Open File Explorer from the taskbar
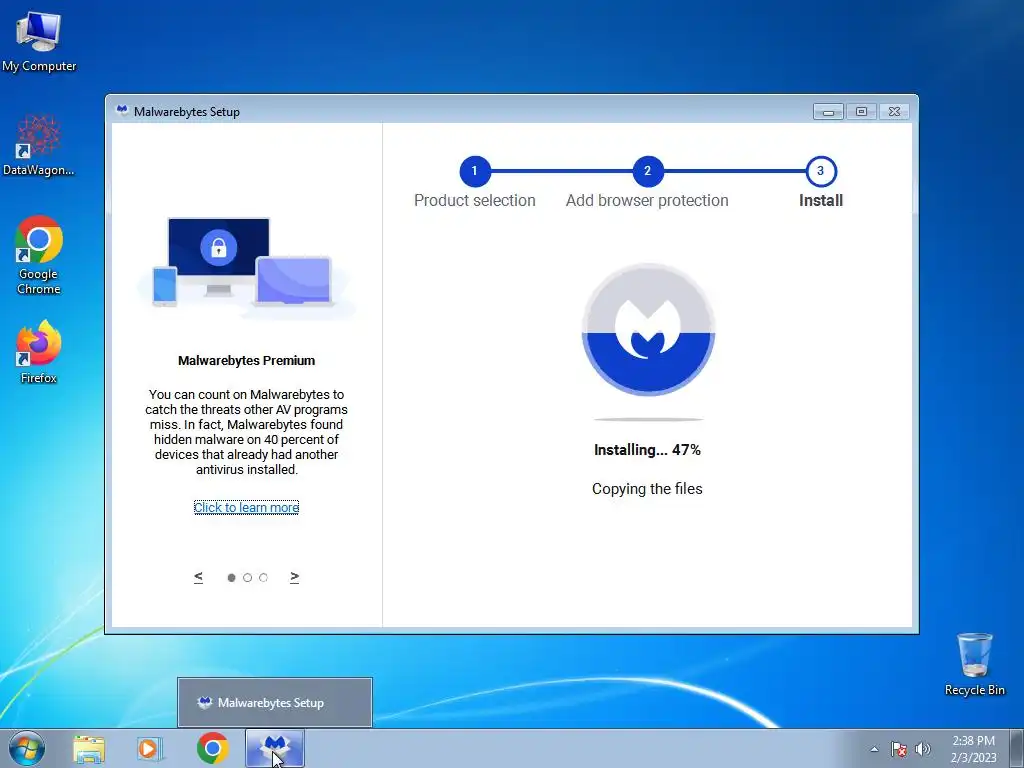 (x=89, y=749)
